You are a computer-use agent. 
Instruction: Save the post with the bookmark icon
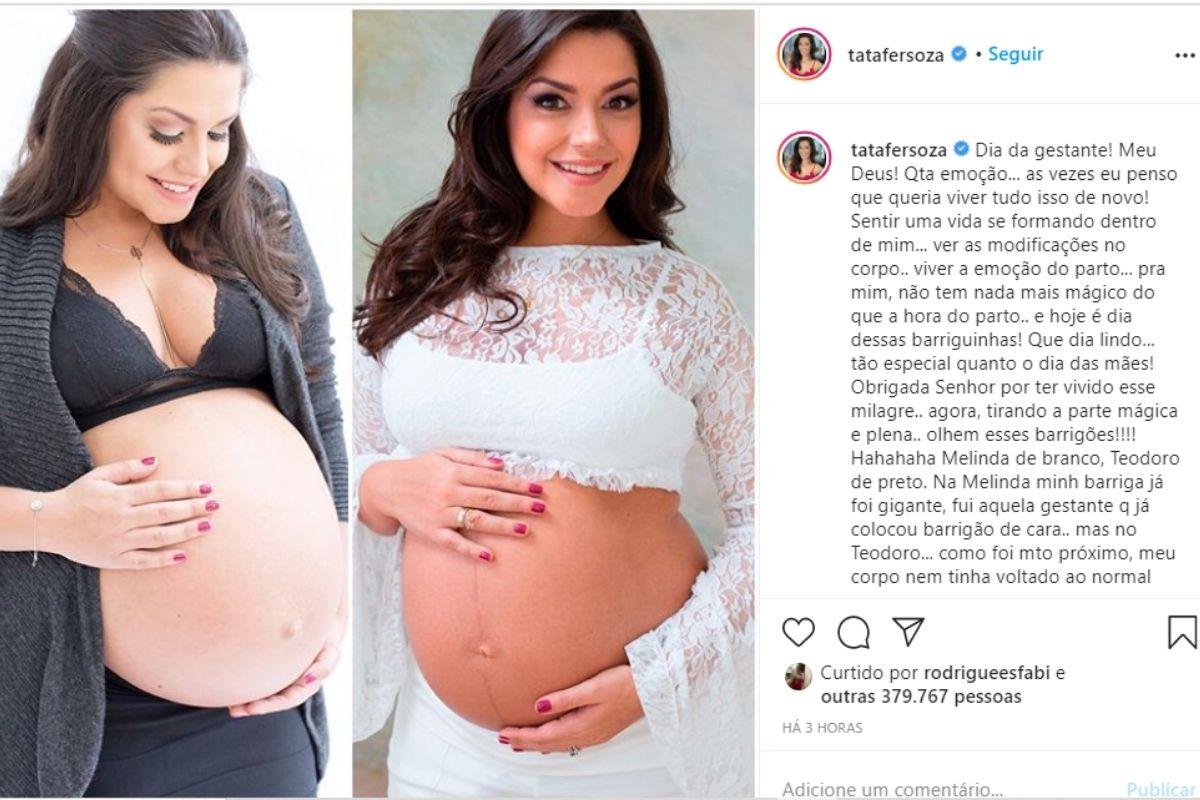(x=1182, y=631)
